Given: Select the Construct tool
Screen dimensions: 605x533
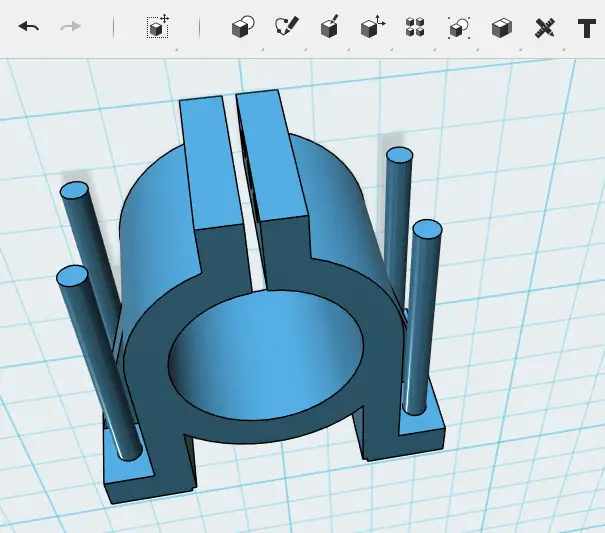Looking at the screenshot, I should (330, 27).
